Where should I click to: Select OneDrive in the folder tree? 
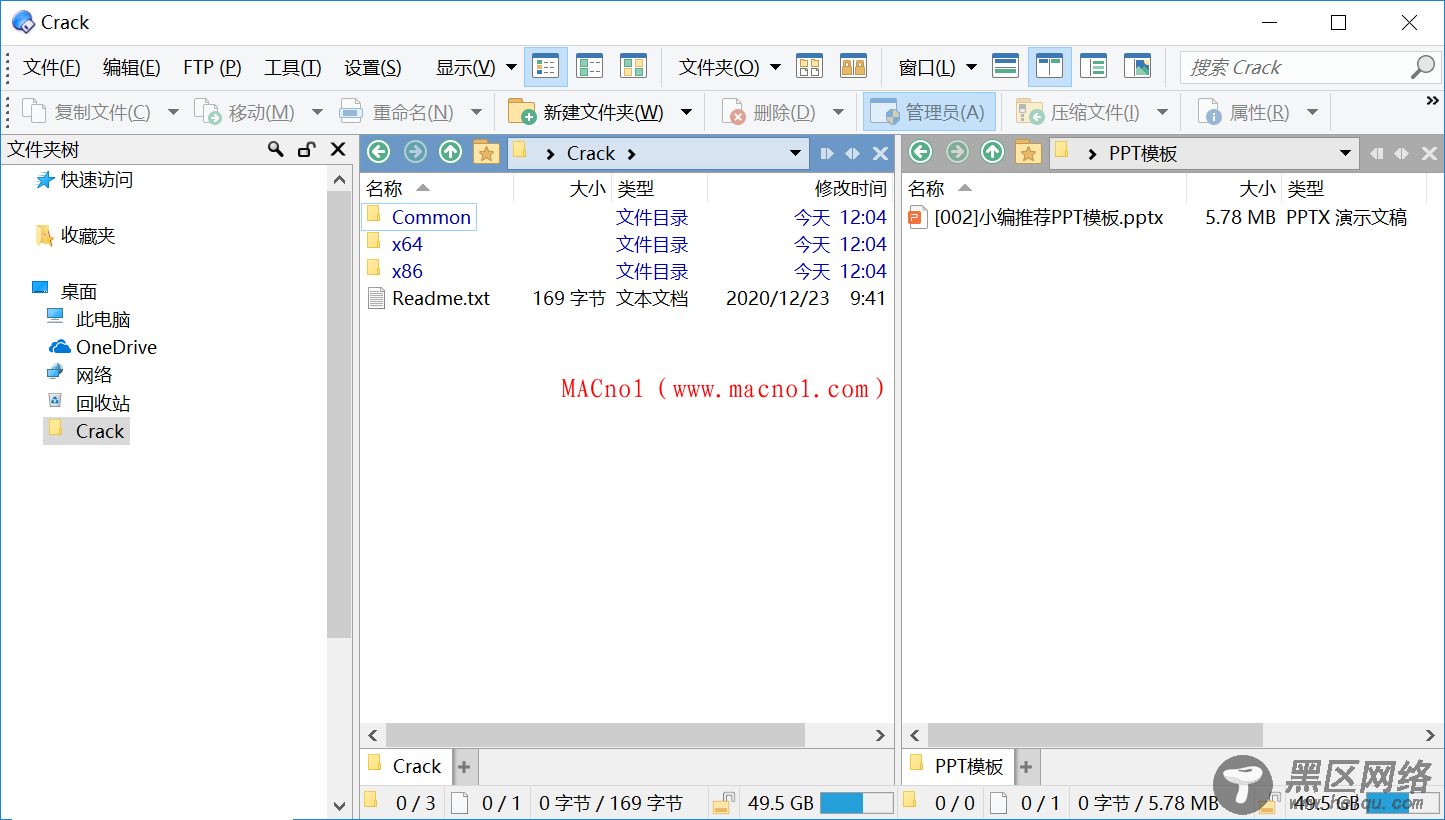point(116,347)
